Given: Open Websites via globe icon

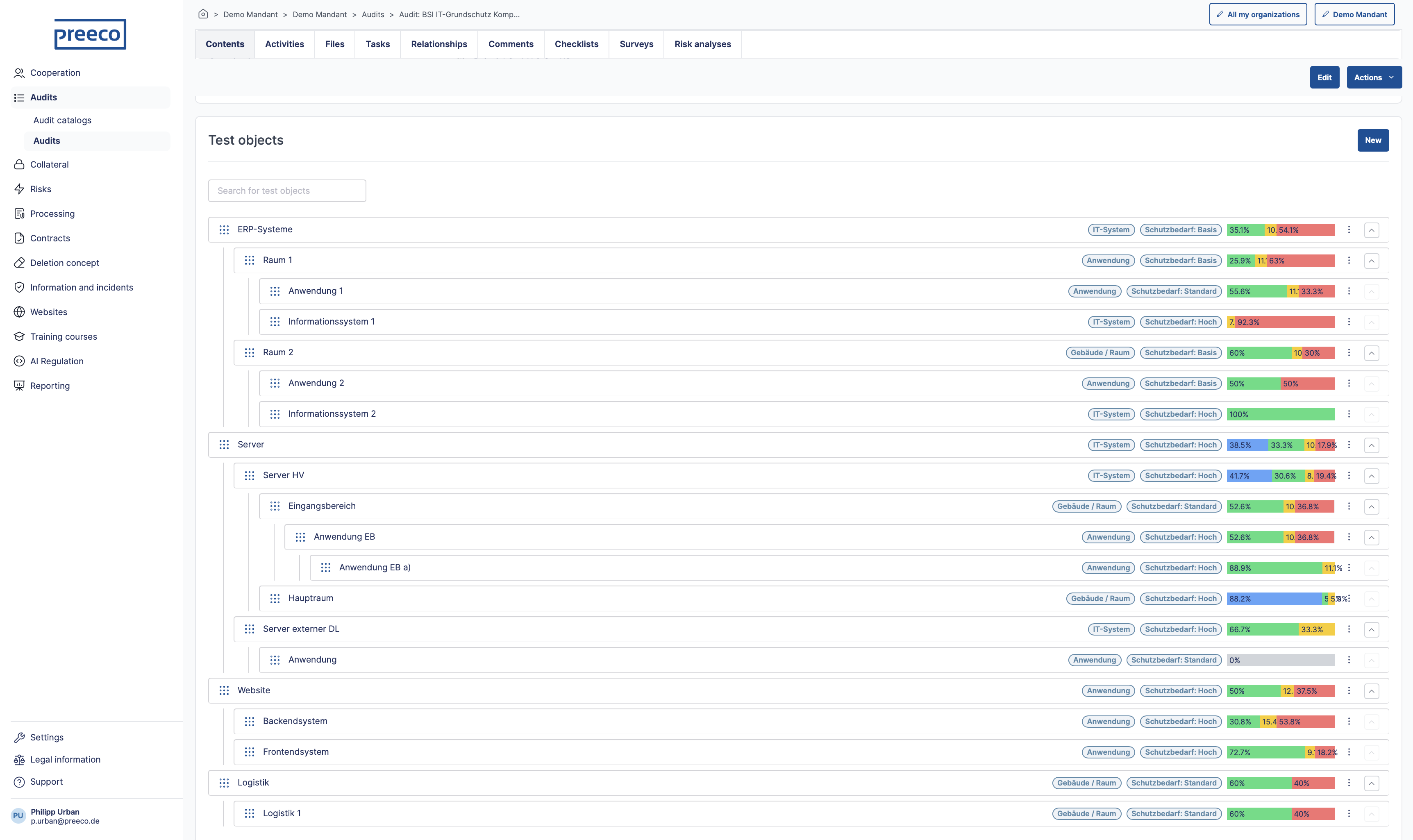Looking at the screenshot, I should pyautogui.click(x=19, y=312).
